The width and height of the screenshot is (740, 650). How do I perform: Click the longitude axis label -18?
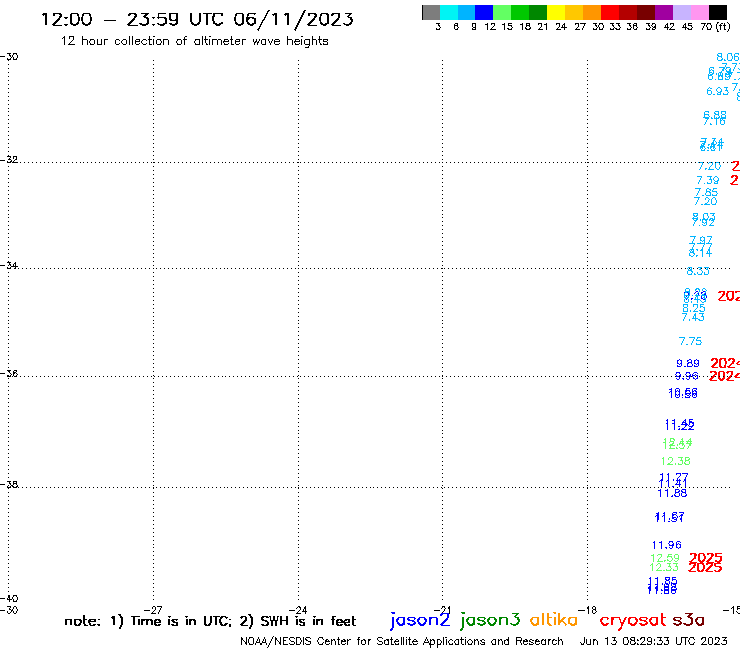click(x=588, y=610)
